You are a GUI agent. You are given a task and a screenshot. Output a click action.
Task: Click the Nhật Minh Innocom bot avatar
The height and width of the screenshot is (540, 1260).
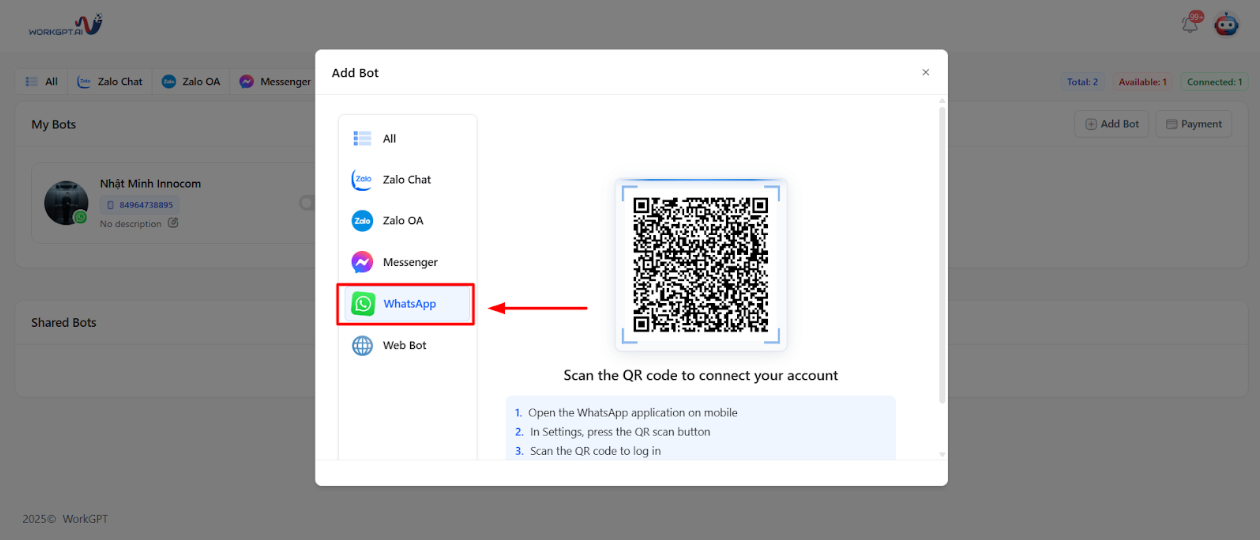(x=66, y=203)
